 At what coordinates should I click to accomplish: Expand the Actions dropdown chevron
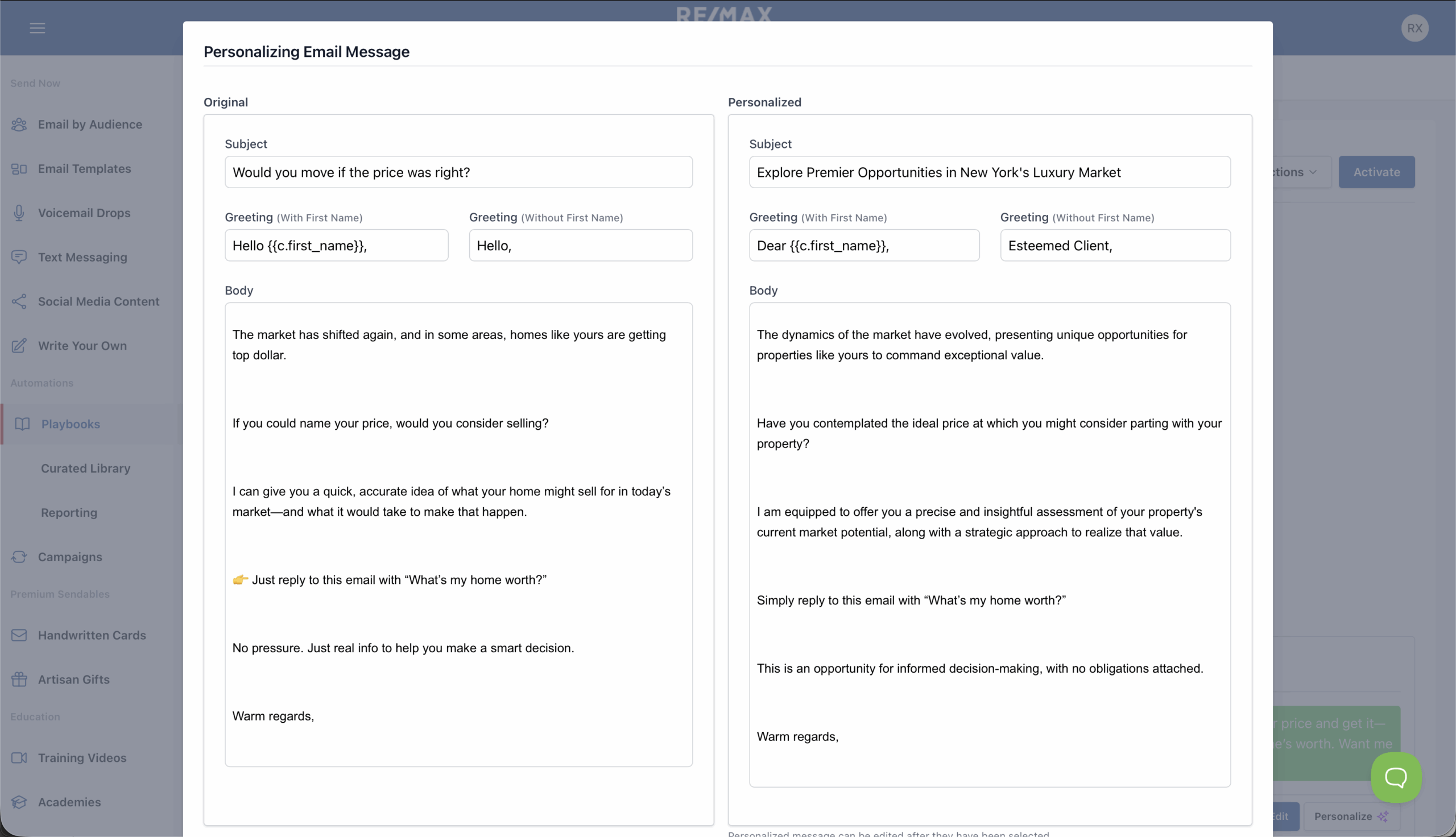pyautogui.click(x=1313, y=172)
